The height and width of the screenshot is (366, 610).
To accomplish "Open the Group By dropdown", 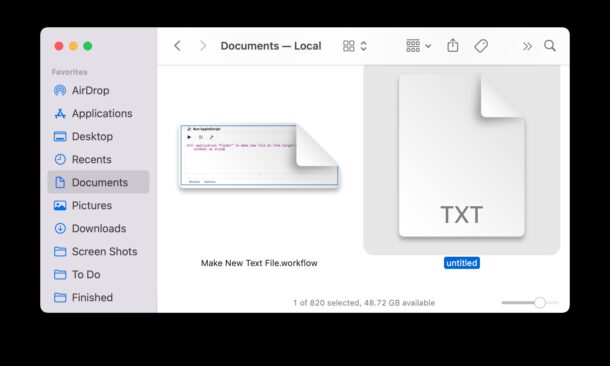I will 419,46.
